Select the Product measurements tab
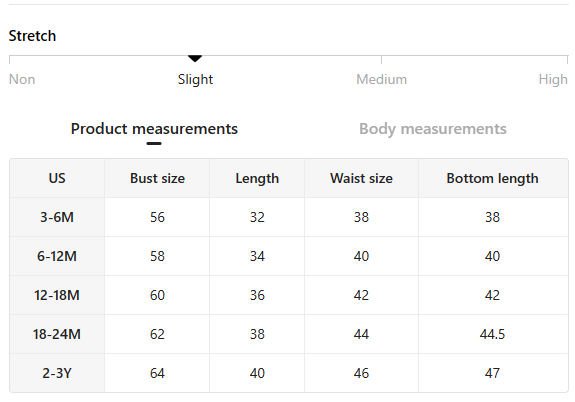Image resolution: width=575 pixels, height=402 pixels. click(x=154, y=129)
